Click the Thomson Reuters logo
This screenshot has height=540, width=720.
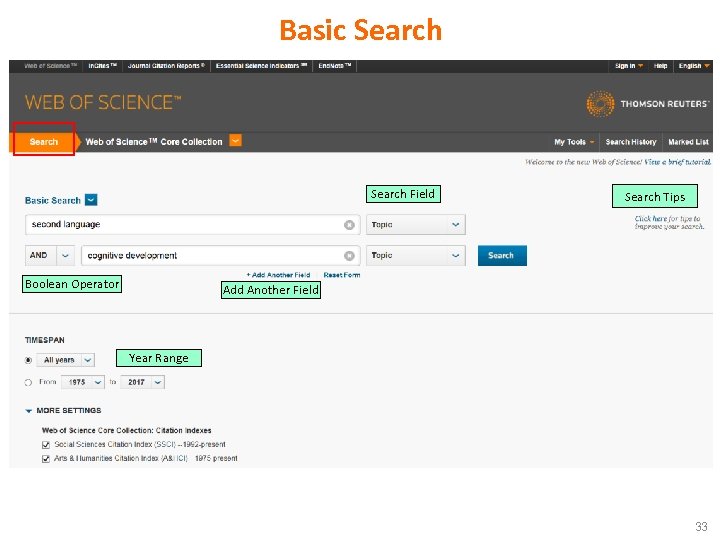[x=648, y=104]
